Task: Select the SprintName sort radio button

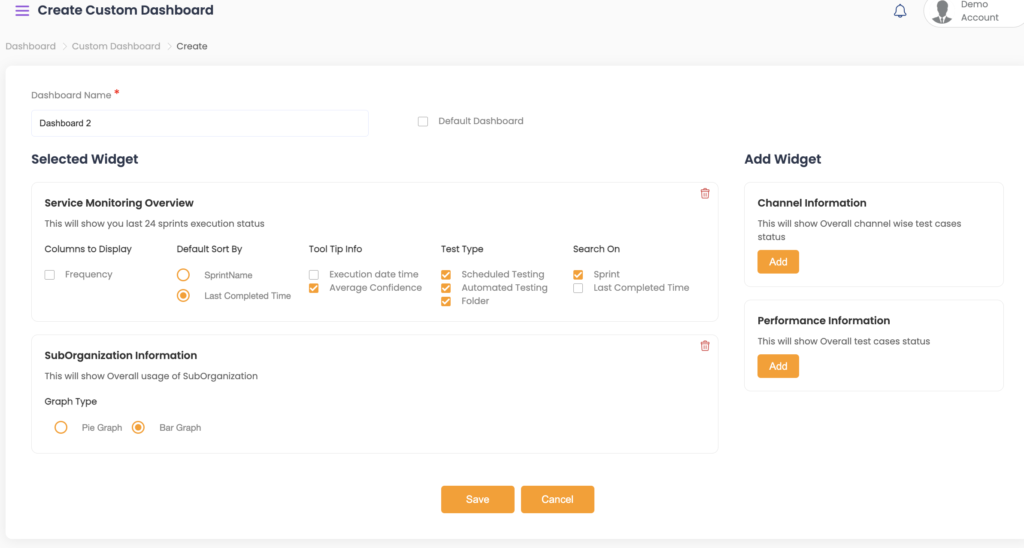Action: [x=183, y=275]
